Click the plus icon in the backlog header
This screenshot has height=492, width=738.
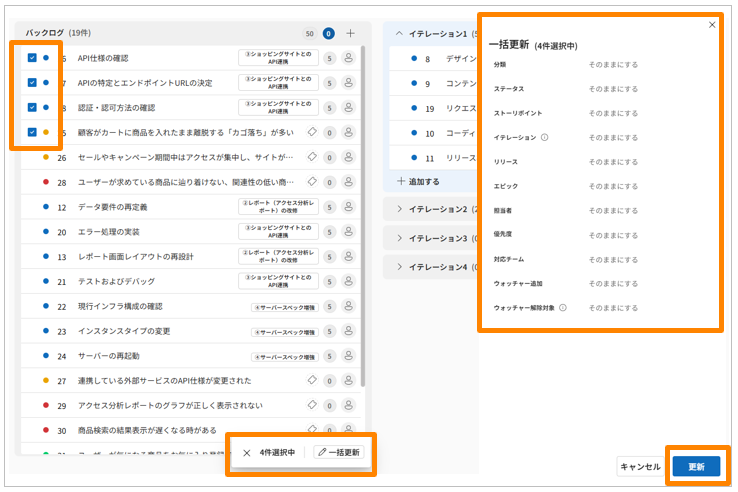[351, 33]
